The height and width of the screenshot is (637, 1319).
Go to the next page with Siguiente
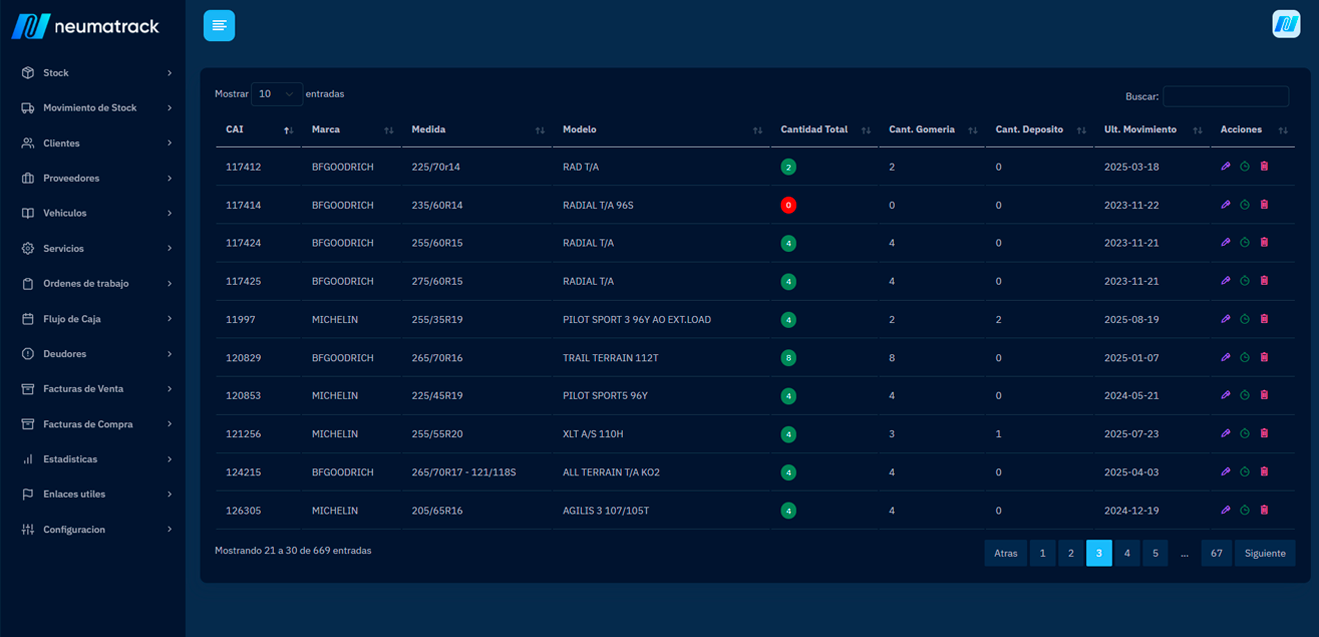click(x=1265, y=553)
